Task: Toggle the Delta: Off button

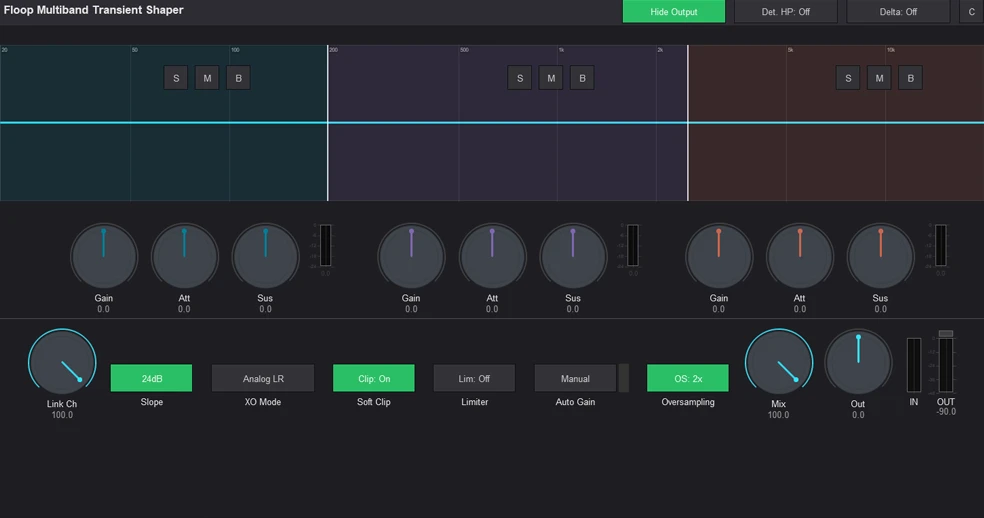Action: pyautogui.click(x=898, y=11)
